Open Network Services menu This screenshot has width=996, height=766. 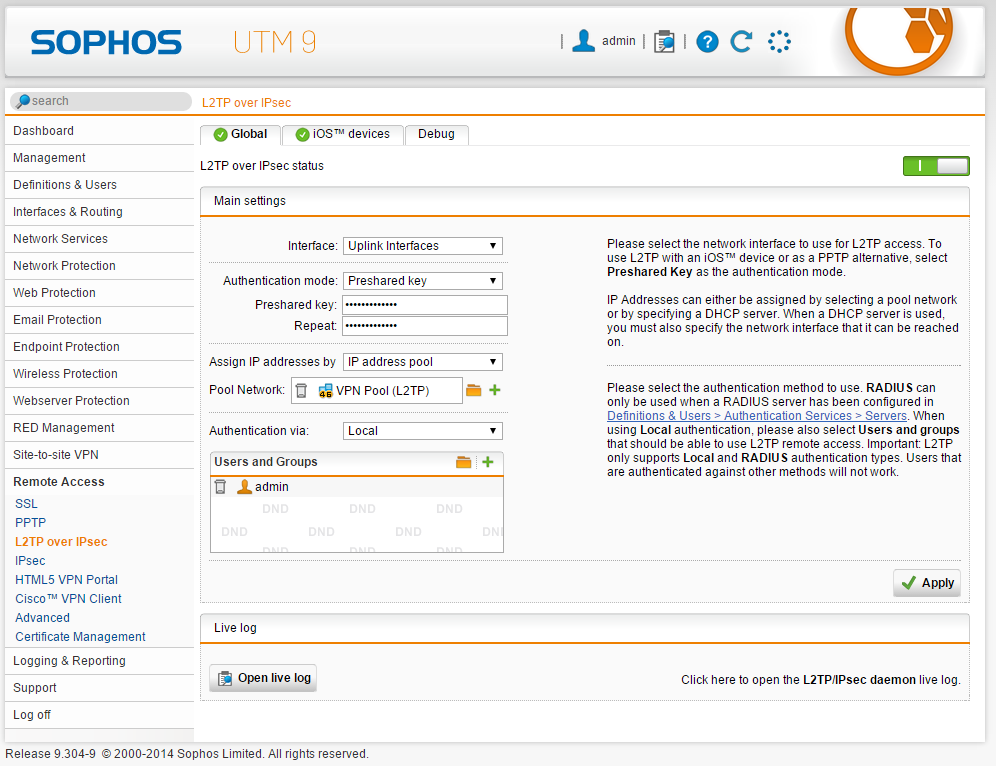click(x=99, y=239)
